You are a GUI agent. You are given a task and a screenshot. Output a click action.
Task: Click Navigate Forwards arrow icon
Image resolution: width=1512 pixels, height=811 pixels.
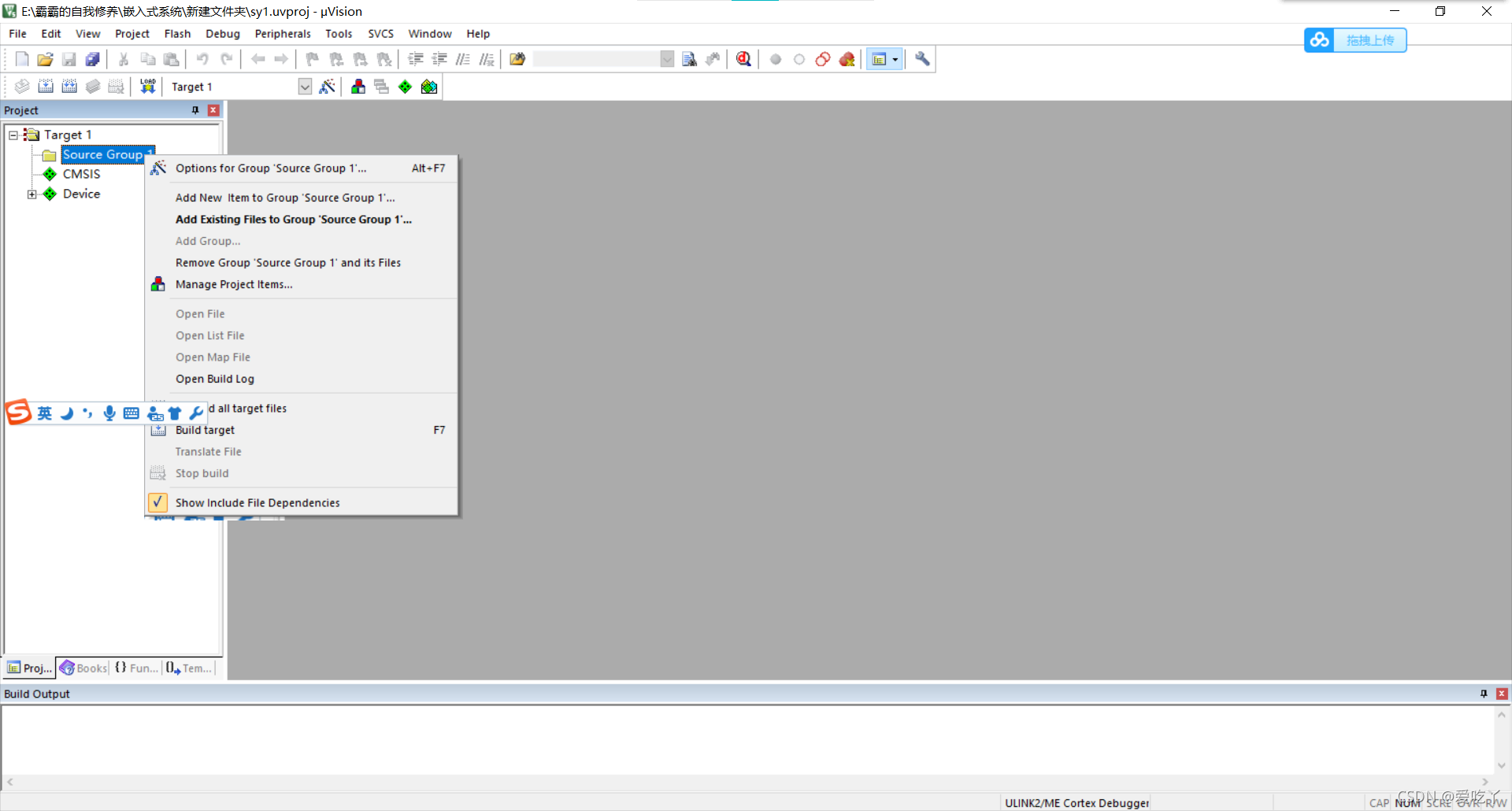pyautogui.click(x=281, y=59)
